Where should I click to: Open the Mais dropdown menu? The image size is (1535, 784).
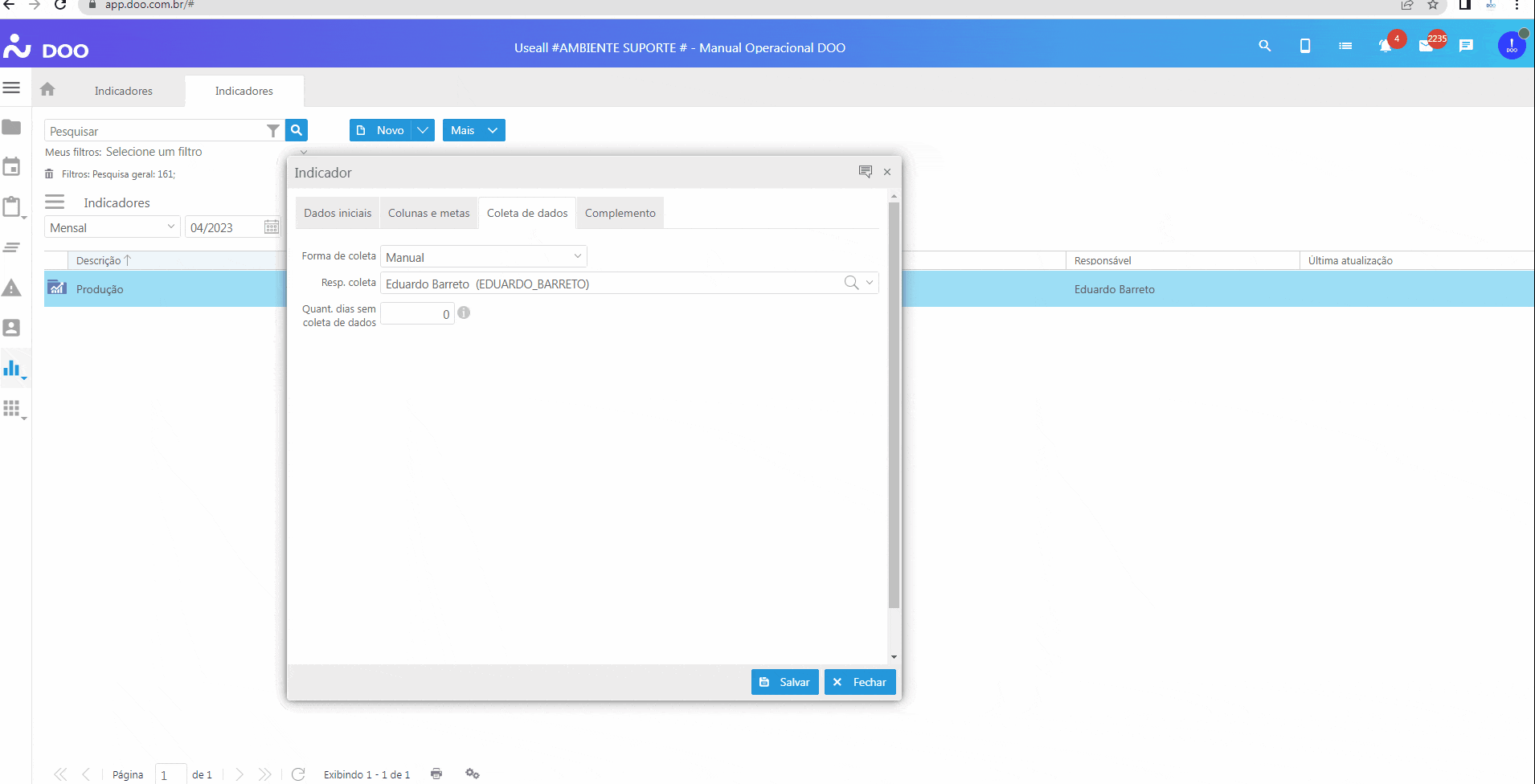click(x=473, y=130)
